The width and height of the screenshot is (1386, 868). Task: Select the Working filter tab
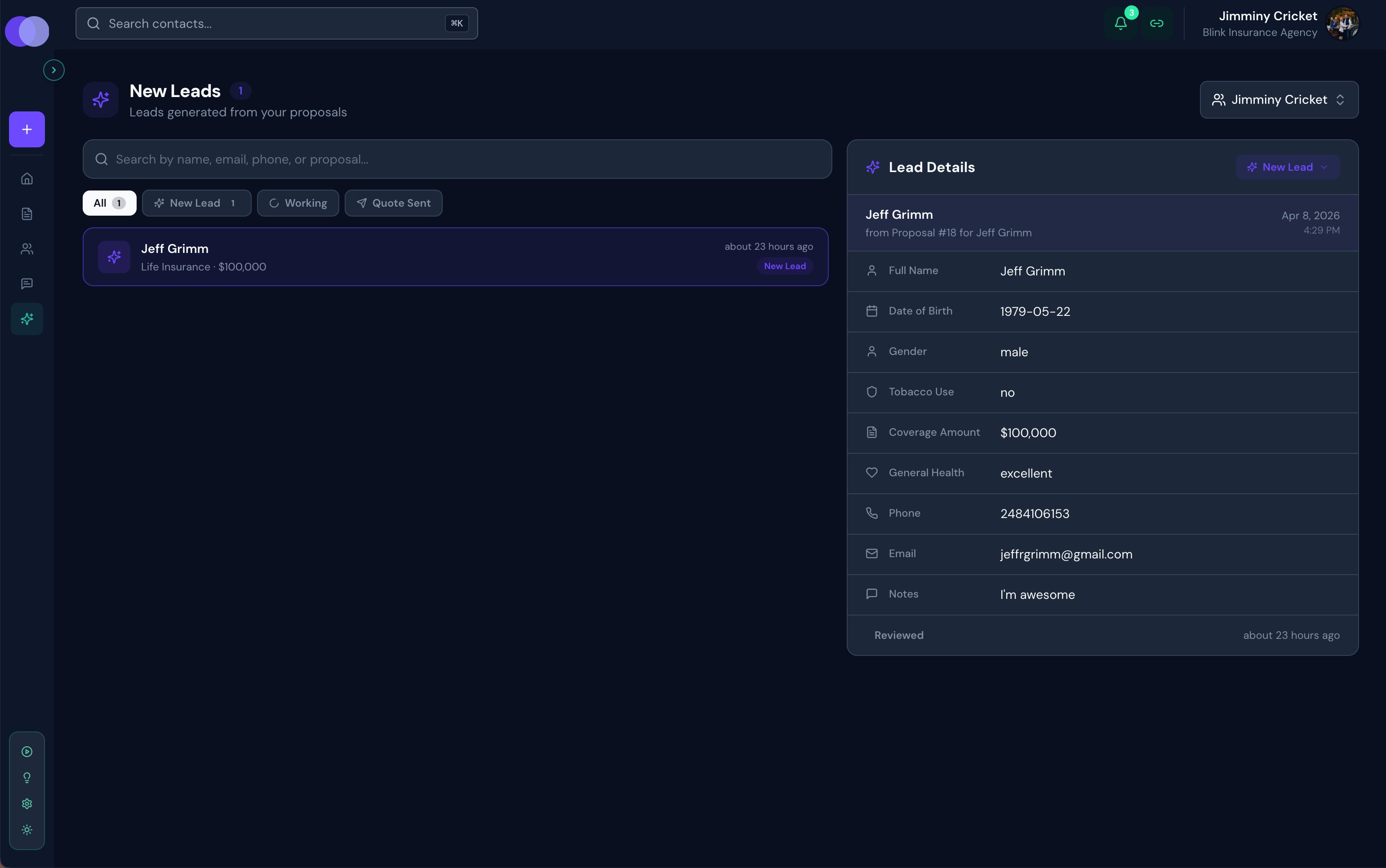coord(298,203)
